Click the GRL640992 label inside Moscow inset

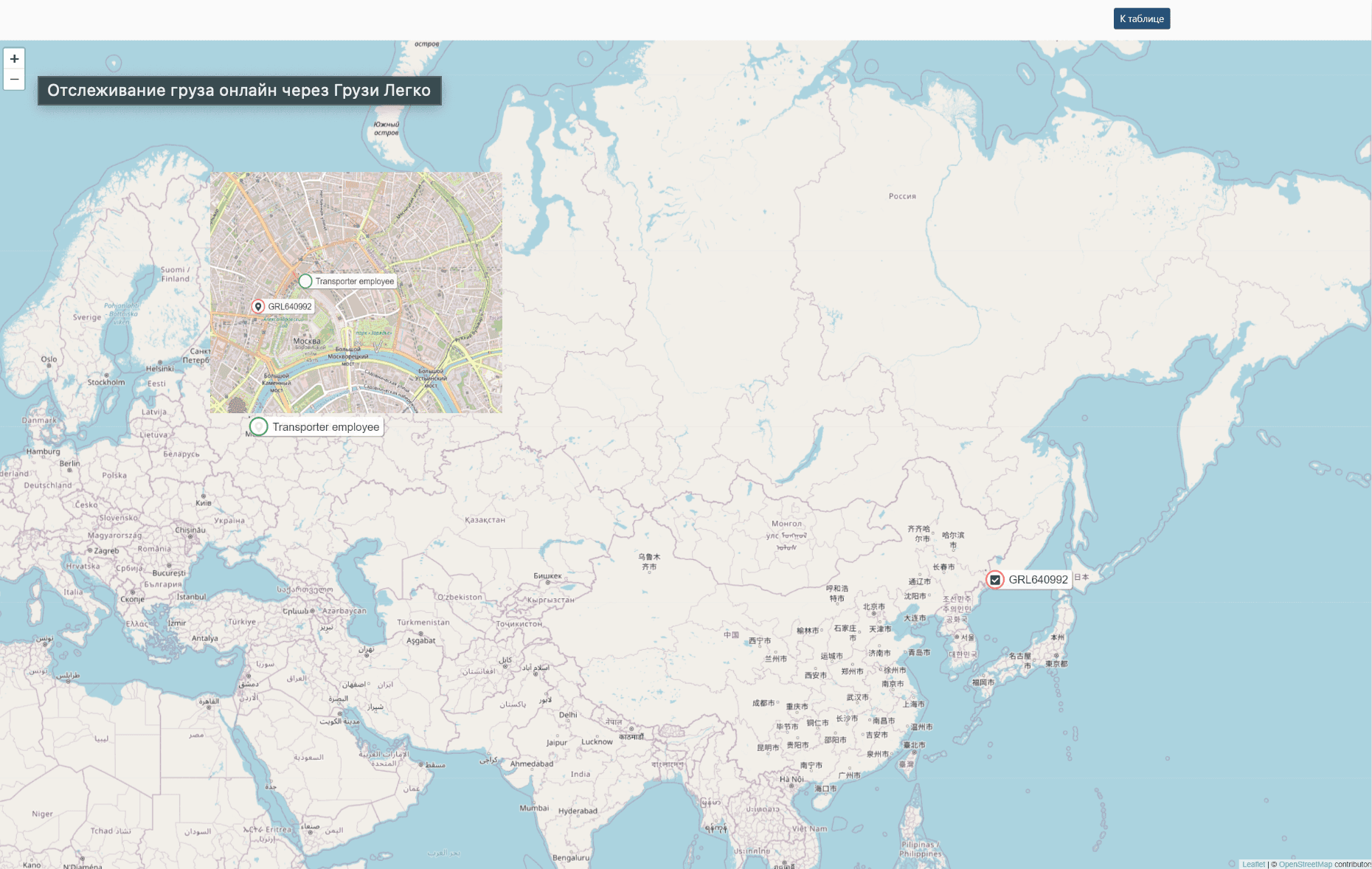[x=290, y=307]
